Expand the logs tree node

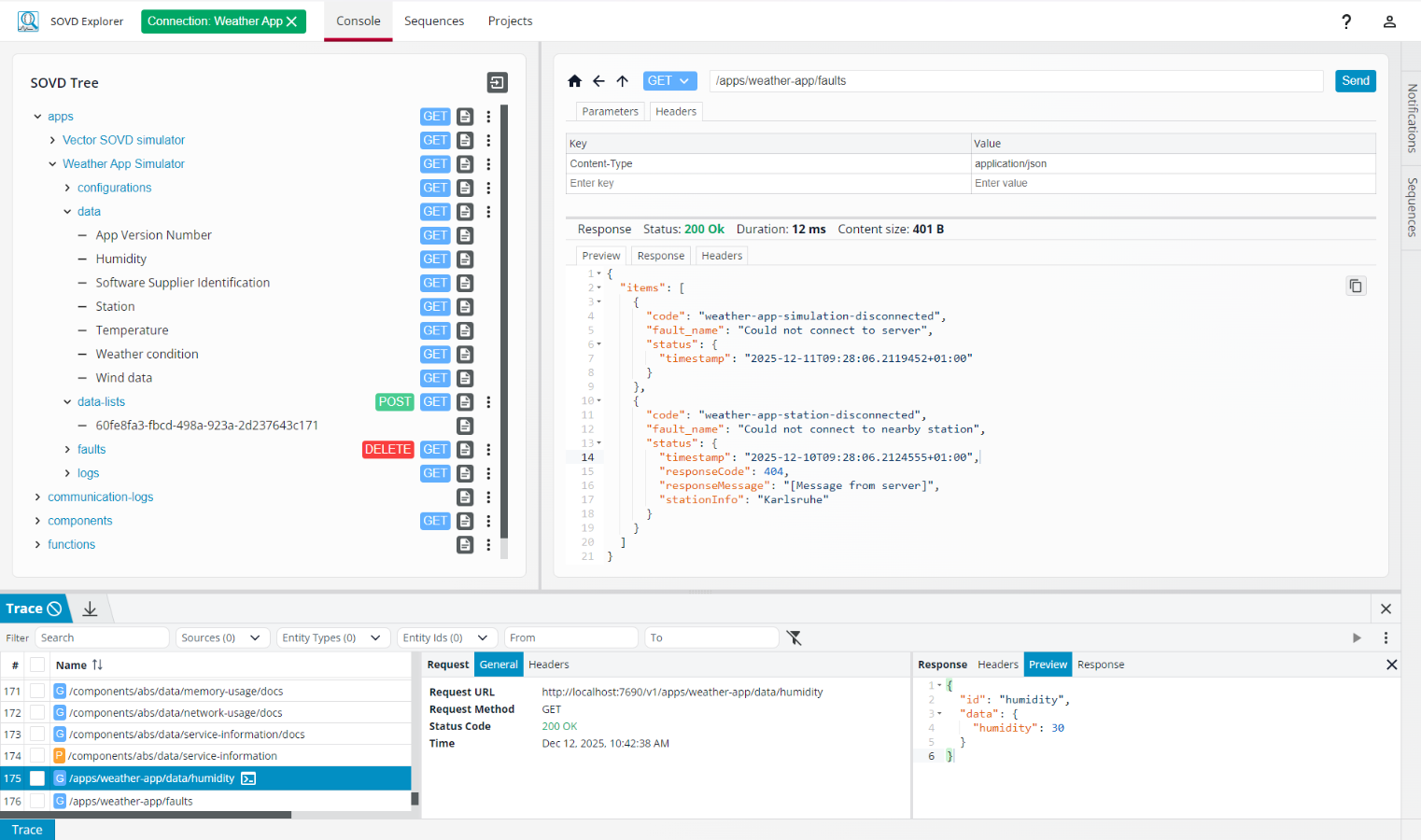[67, 474]
